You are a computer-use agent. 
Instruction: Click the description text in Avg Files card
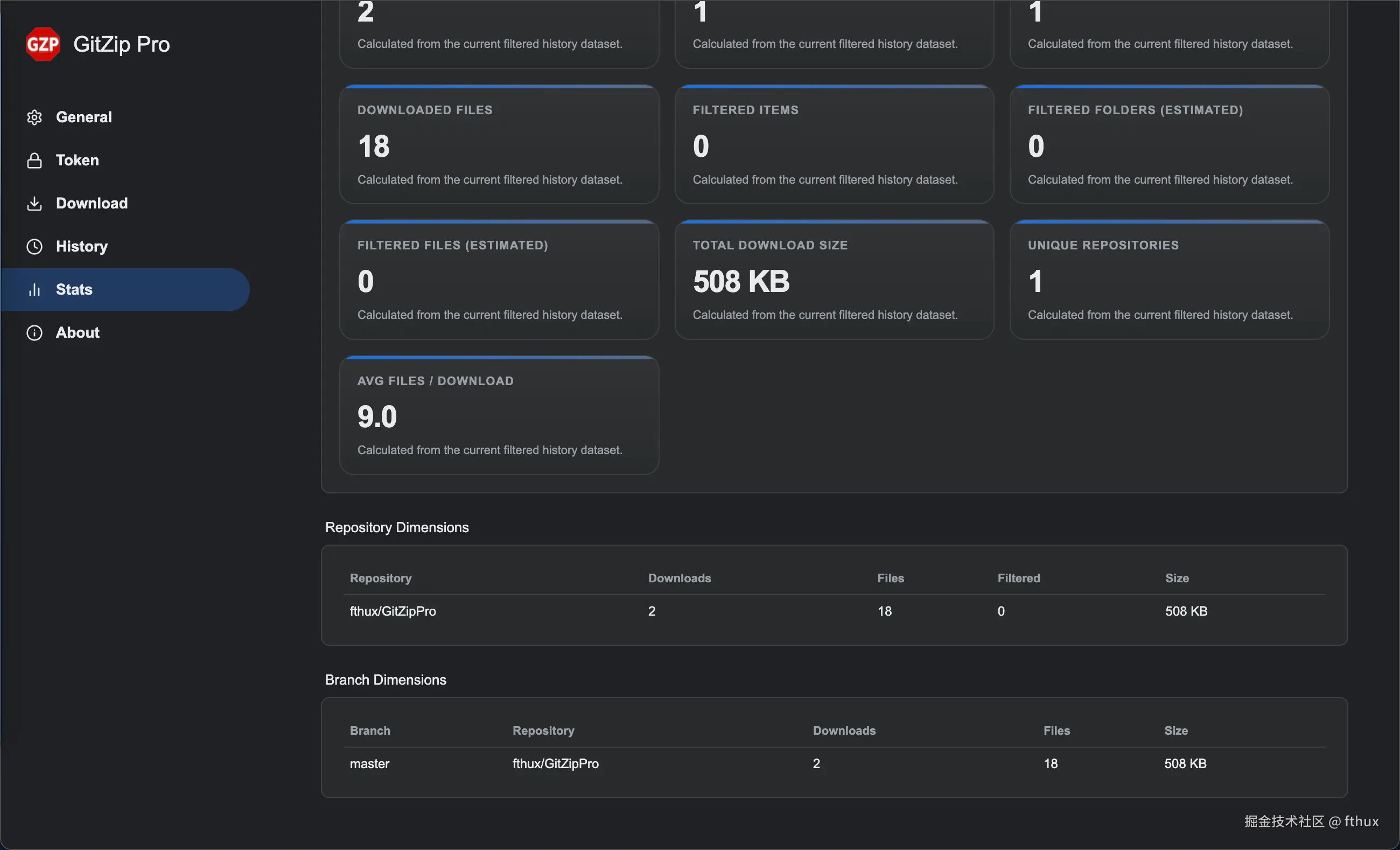click(490, 450)
